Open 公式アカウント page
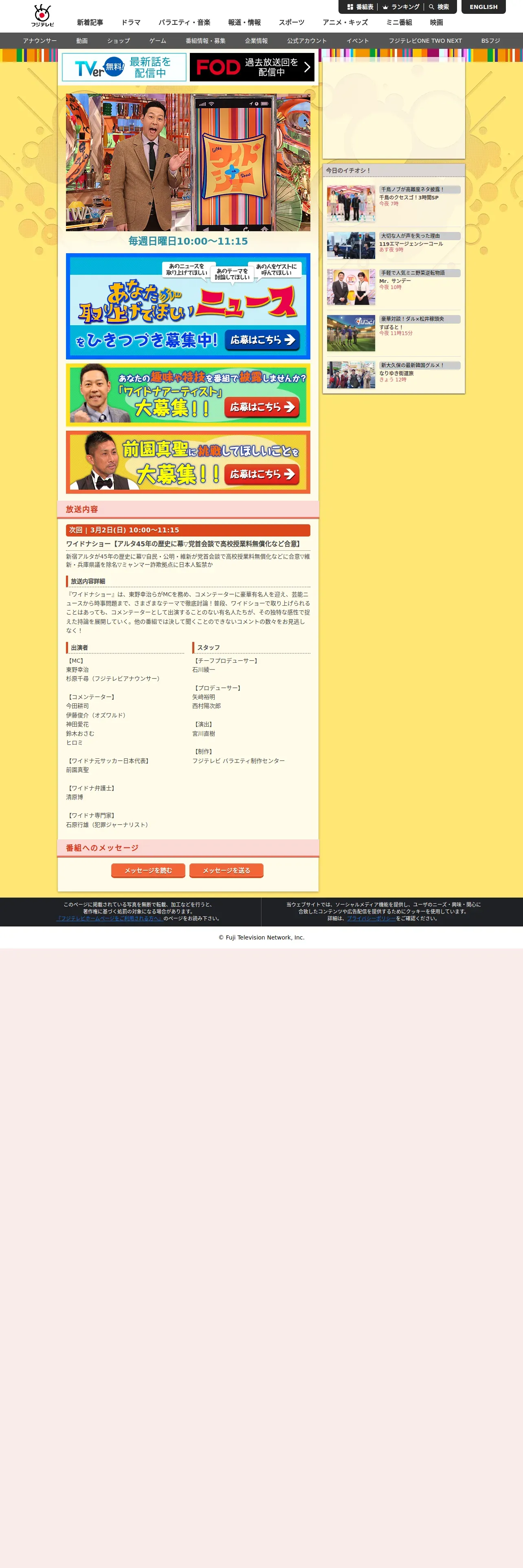523x1568 pixels. click(307, 41)
